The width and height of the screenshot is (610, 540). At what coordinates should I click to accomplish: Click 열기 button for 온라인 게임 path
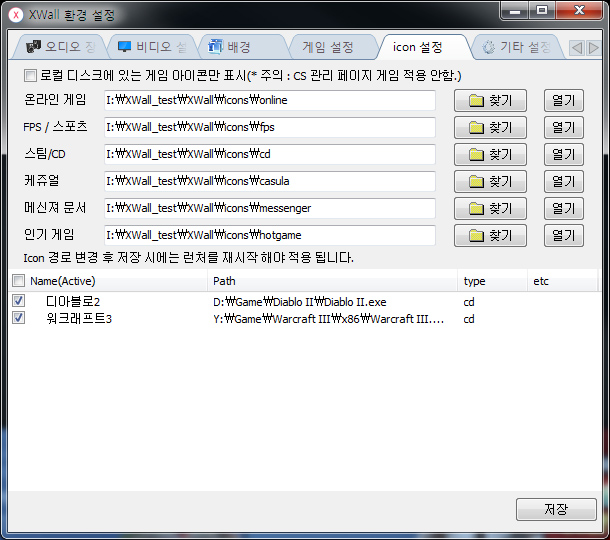pos(564,101)
